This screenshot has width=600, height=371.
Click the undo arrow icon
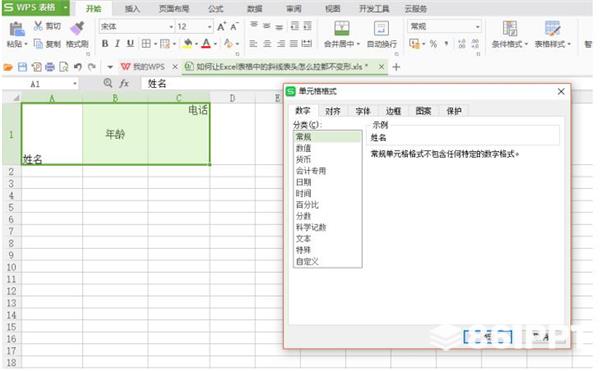click(78, 67)
